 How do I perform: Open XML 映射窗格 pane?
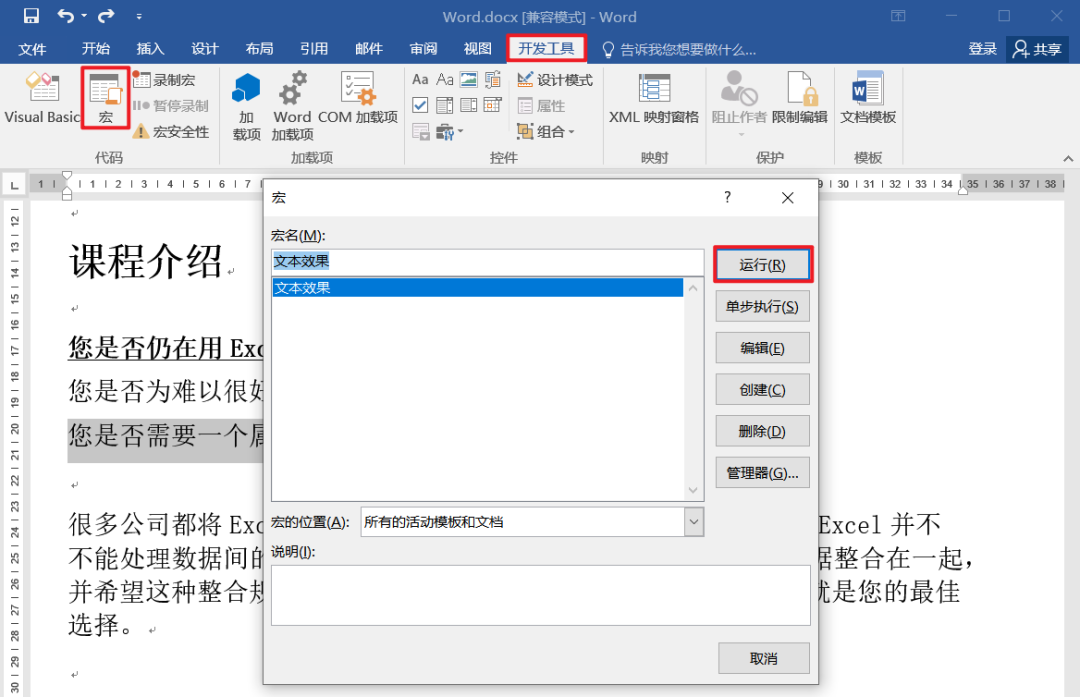654,98
